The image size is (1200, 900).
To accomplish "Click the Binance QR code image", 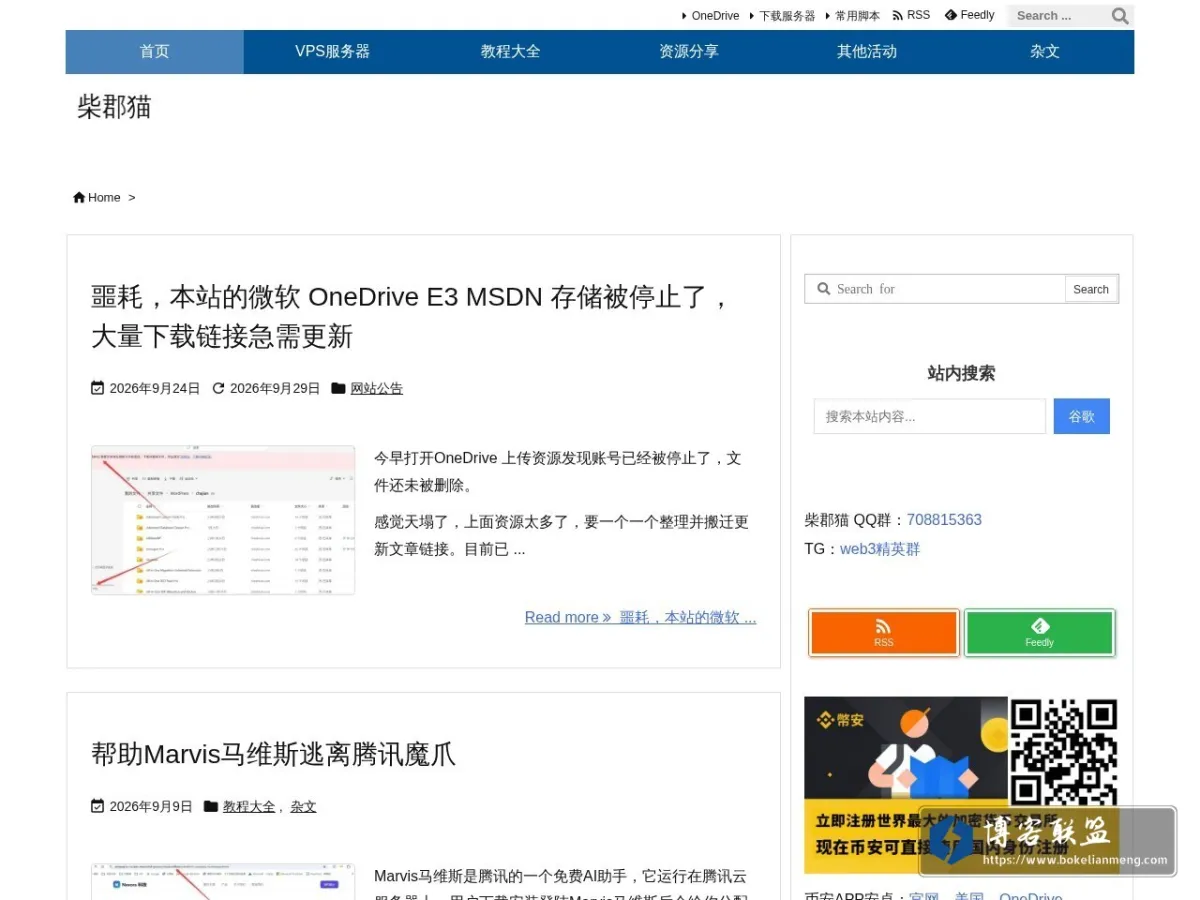I will click(x=1063, y=752).
